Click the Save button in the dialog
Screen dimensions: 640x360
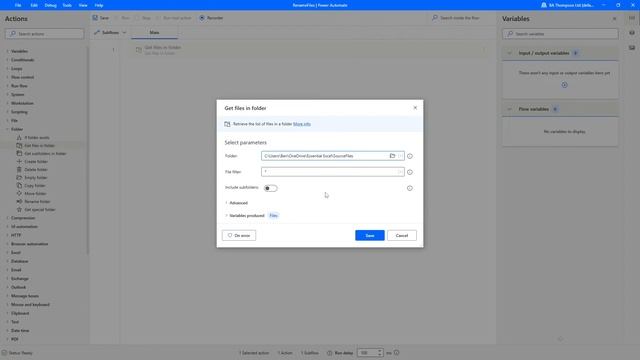[370, 236]
